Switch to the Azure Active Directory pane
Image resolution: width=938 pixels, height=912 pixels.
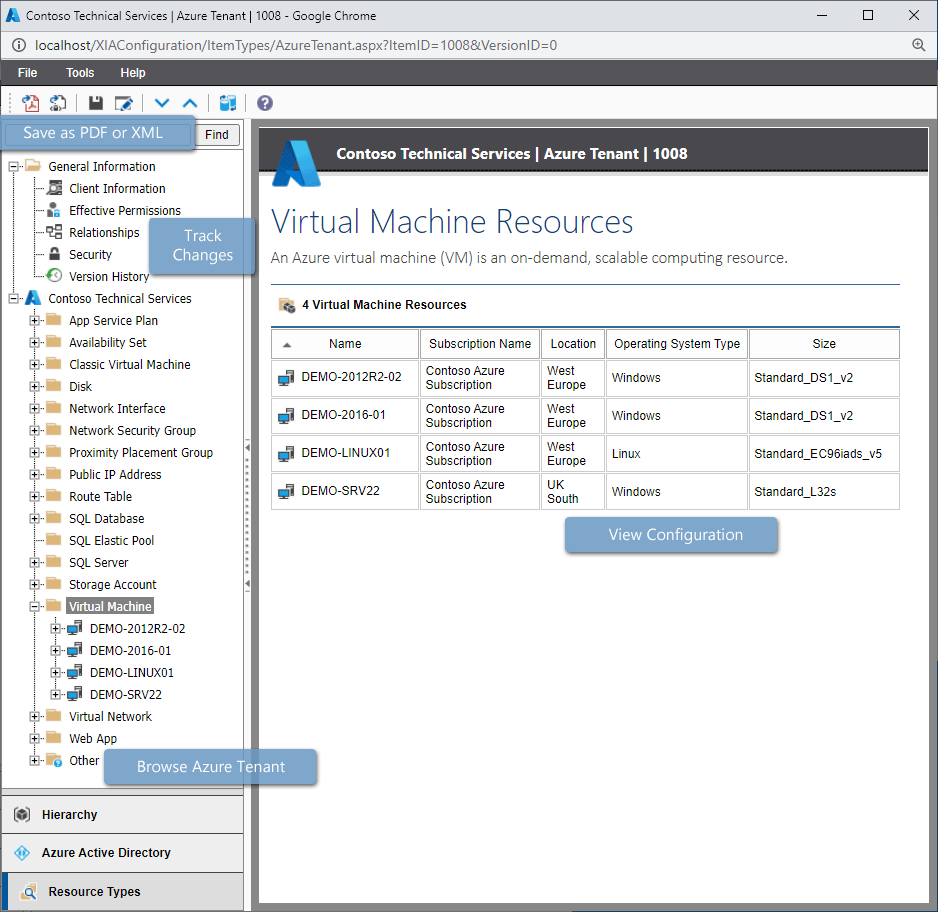click(123, 853)
